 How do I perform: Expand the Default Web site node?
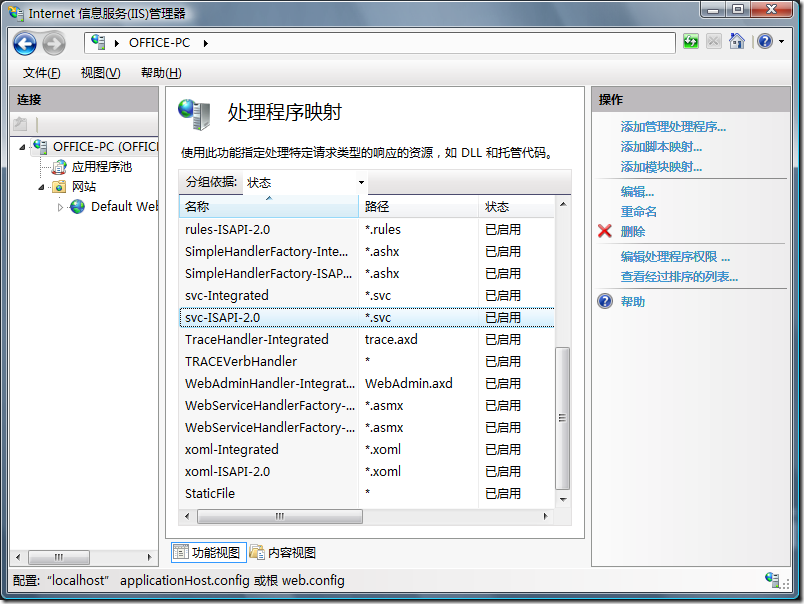pyautogui.click(x=60, y=207)
